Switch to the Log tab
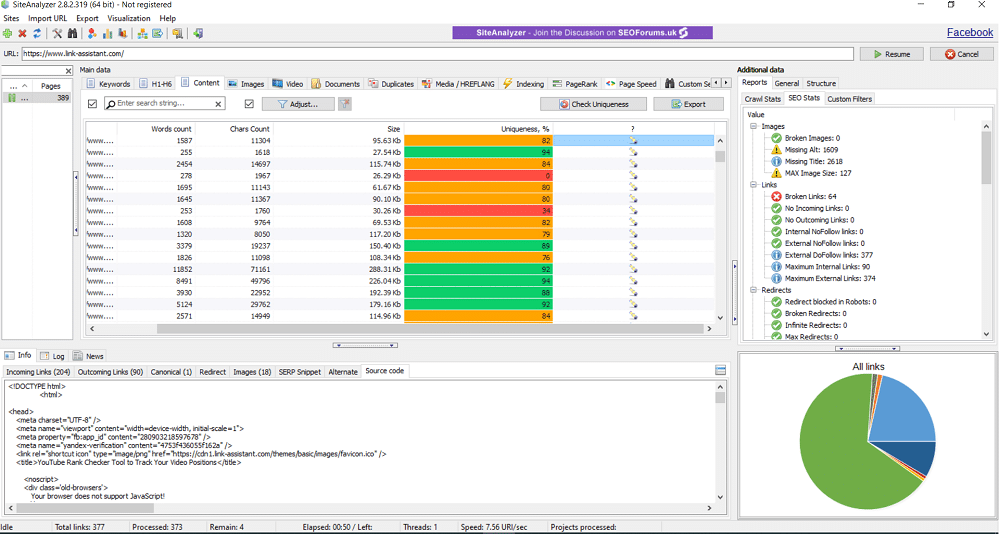Image resolution: width=1000 pixels, height=534 pixels. [x=53, y=356]
